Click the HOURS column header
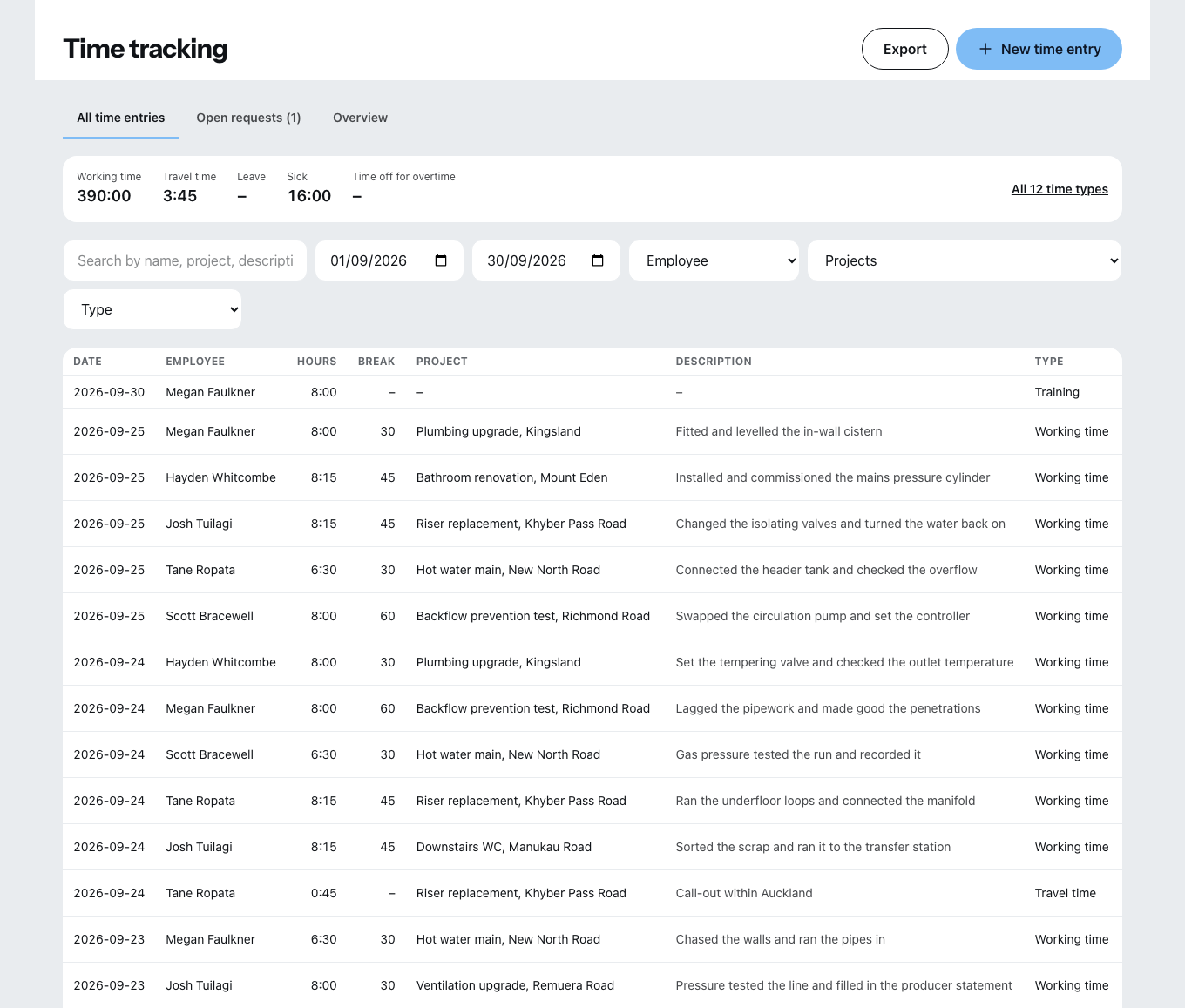The image size is (1185, 1008). [x=316, y=362]
